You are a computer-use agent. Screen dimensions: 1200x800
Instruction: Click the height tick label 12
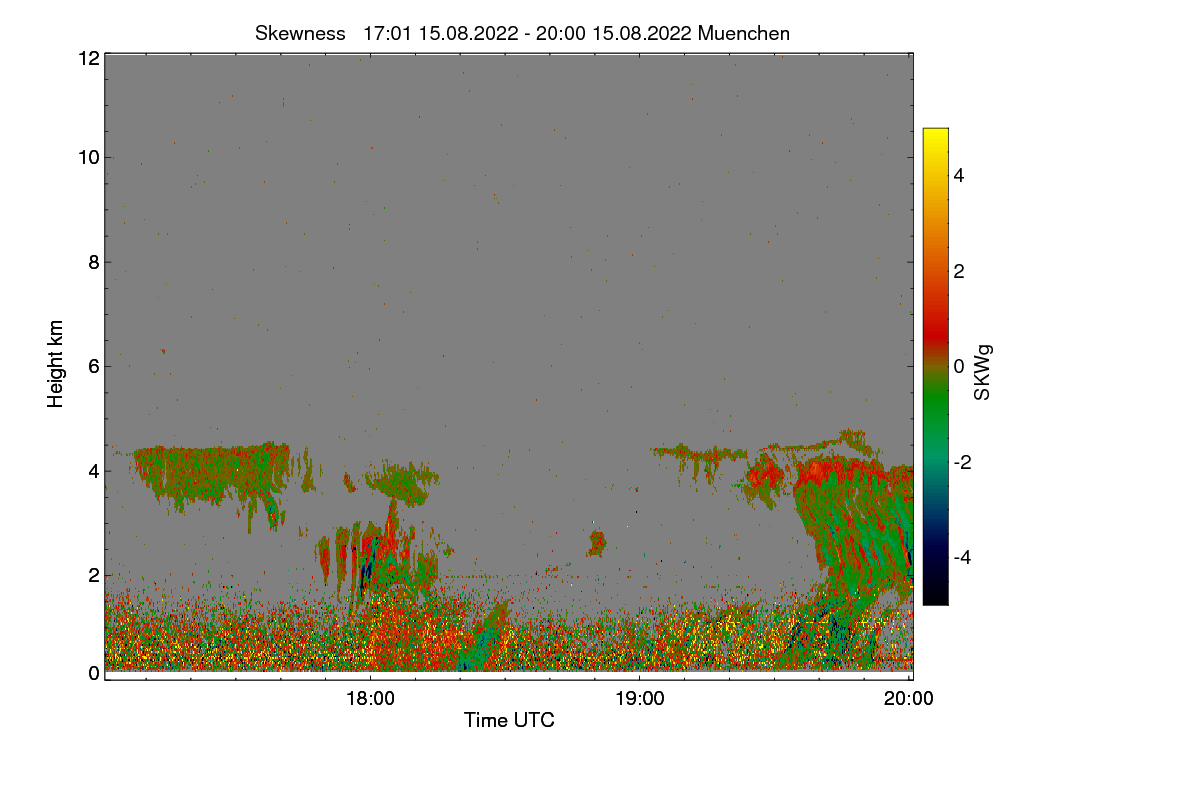pos(87,59)
